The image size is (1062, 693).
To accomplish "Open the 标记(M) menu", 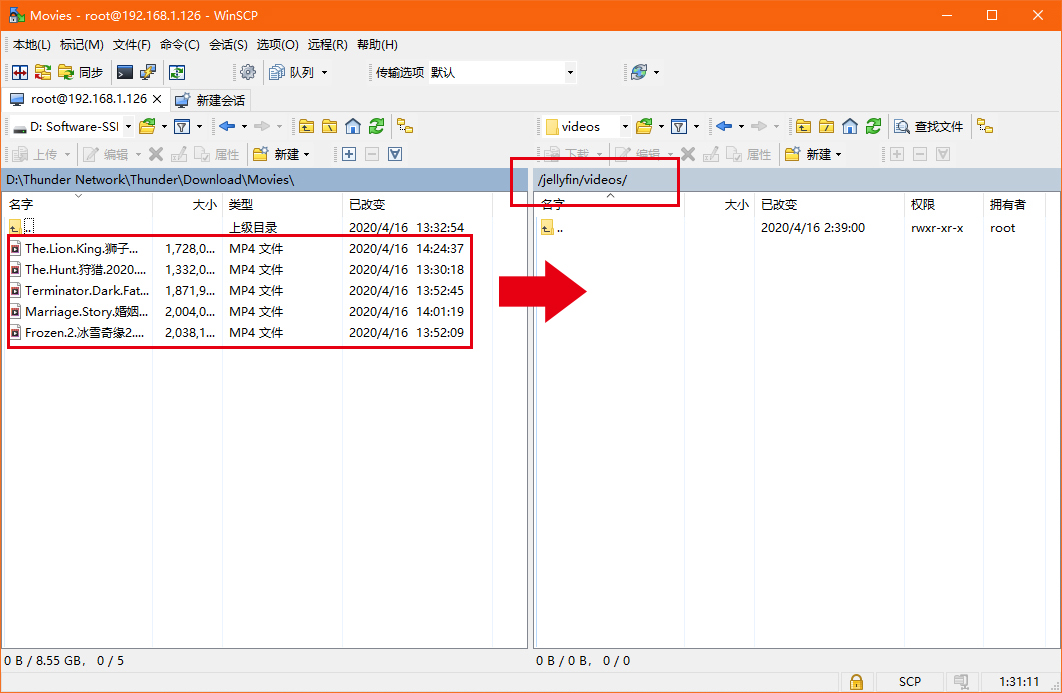I will [81, 45].
